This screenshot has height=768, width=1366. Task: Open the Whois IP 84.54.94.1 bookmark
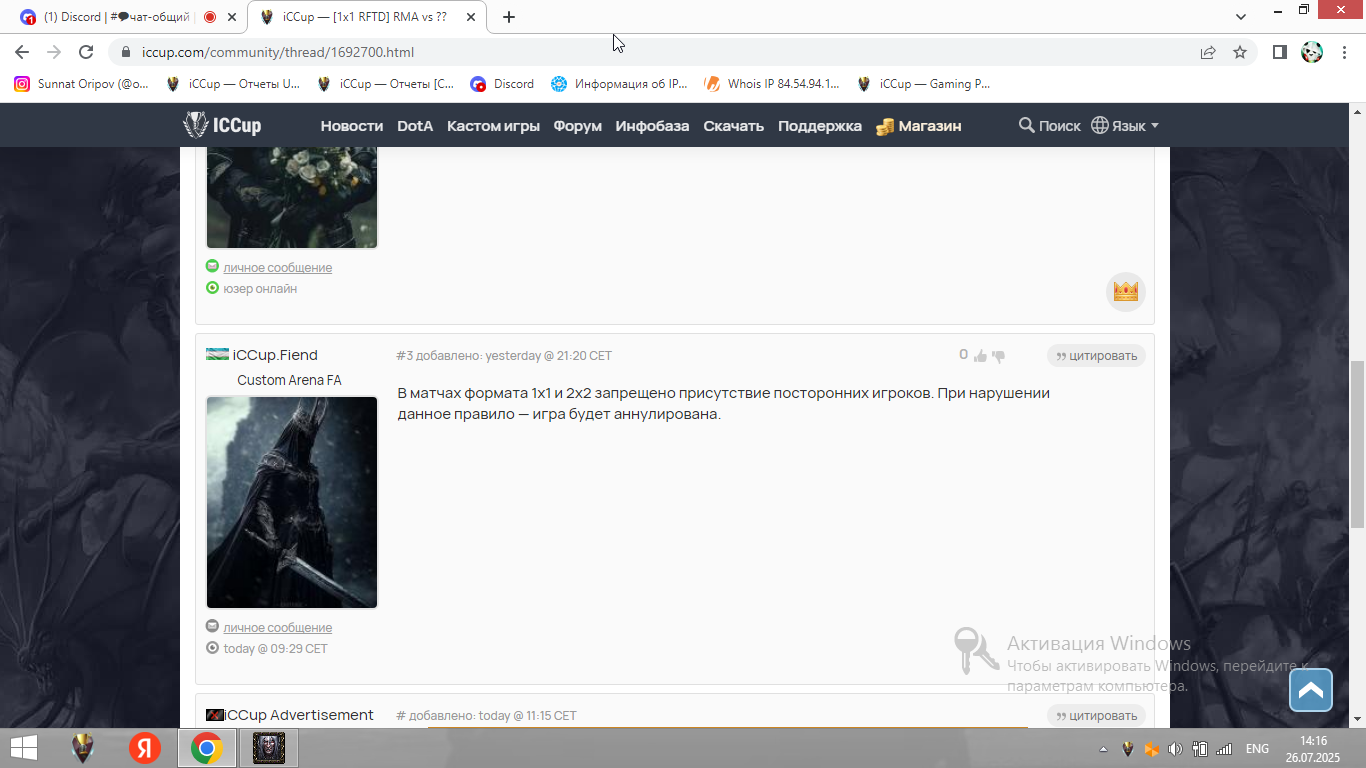coord(772,84)
